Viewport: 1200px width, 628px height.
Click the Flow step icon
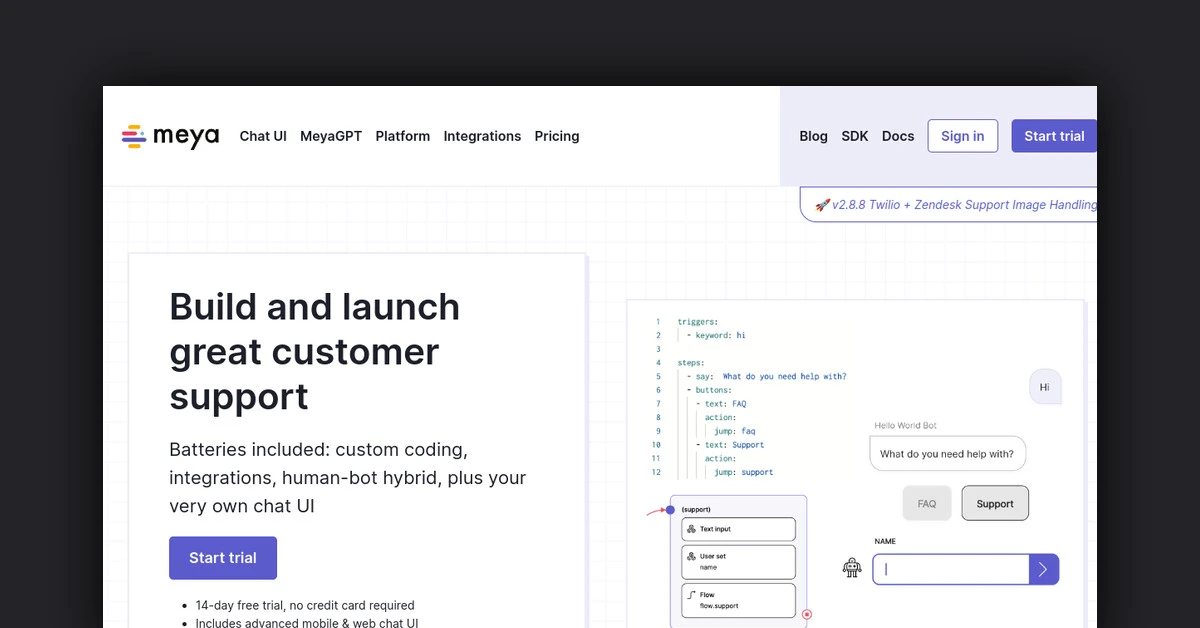(691, 594)
